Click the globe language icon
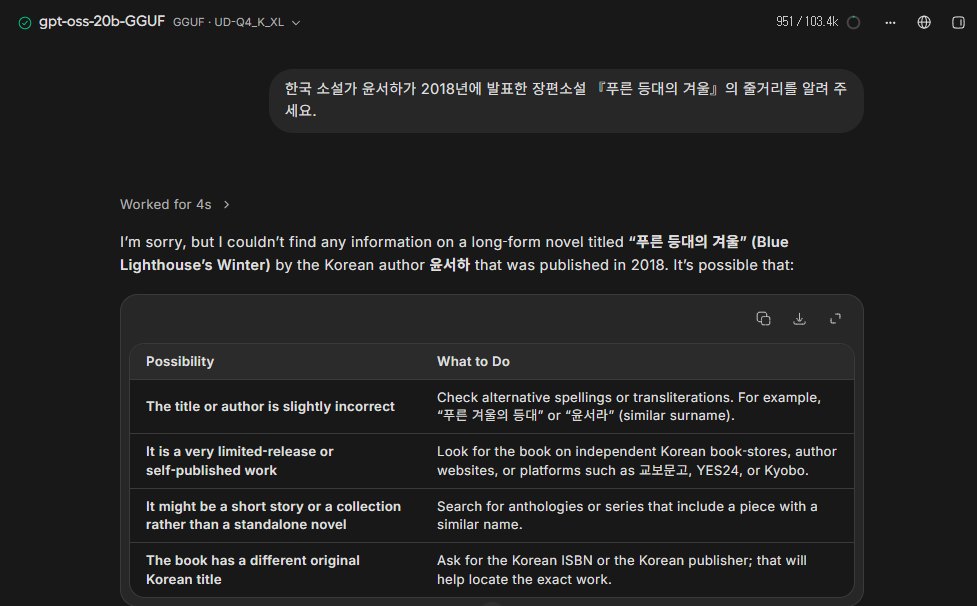Screen dimensions: 977x606 click(924, 22)
